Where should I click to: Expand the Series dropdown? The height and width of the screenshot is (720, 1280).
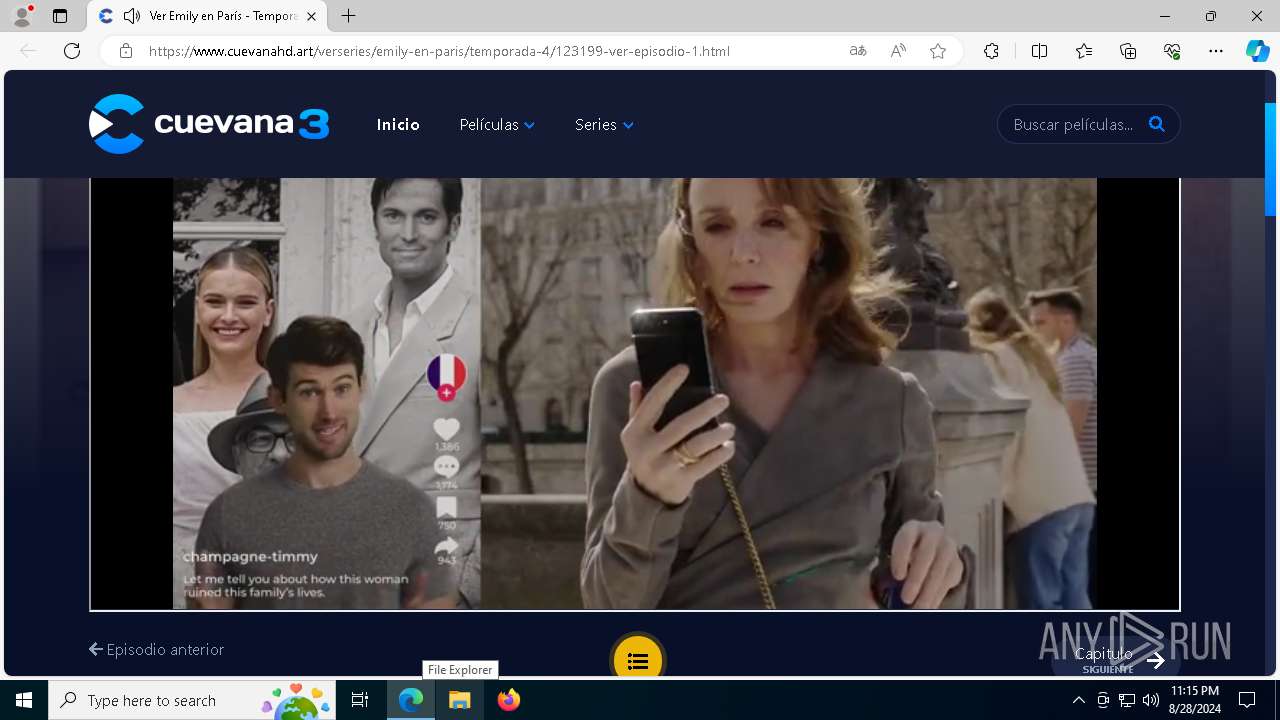point(604,125)
